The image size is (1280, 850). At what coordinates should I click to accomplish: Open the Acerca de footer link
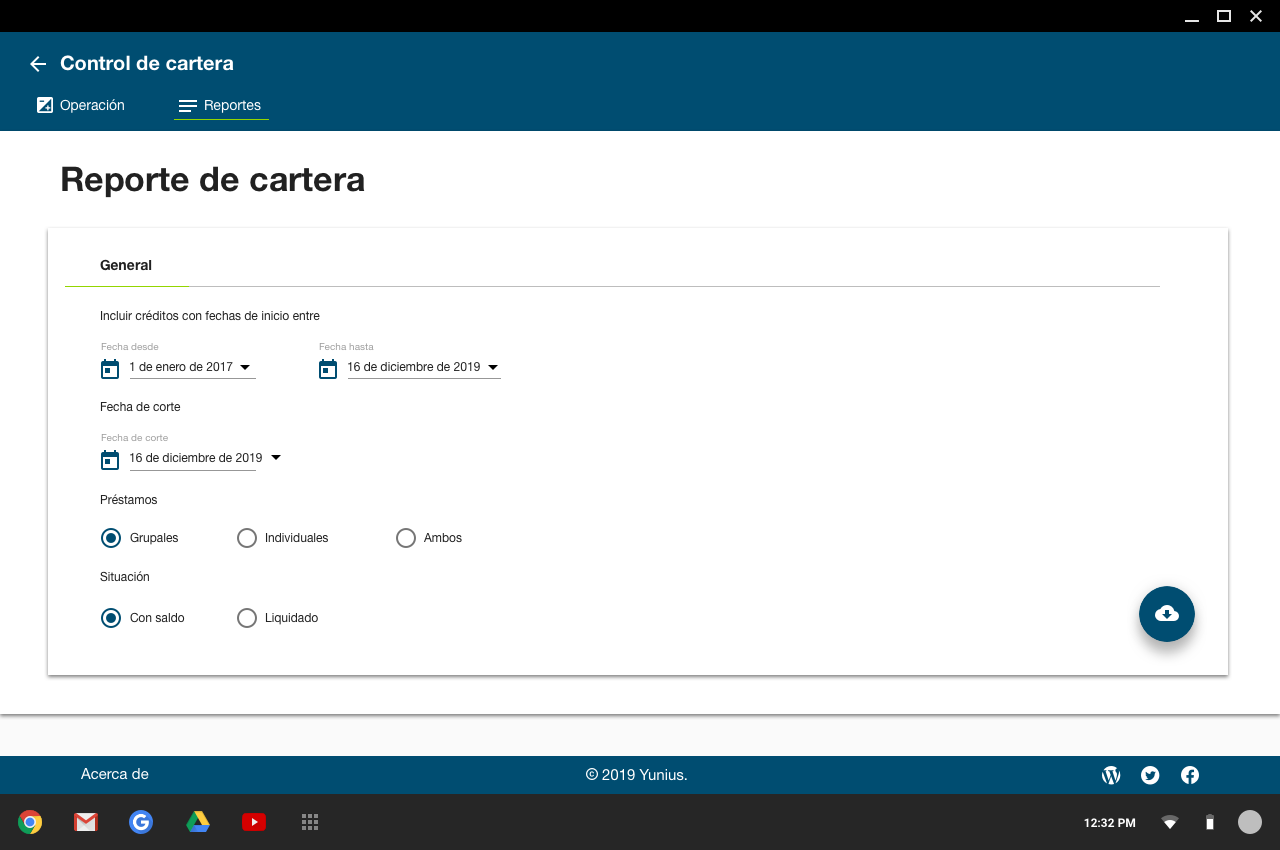coord(115,774)
